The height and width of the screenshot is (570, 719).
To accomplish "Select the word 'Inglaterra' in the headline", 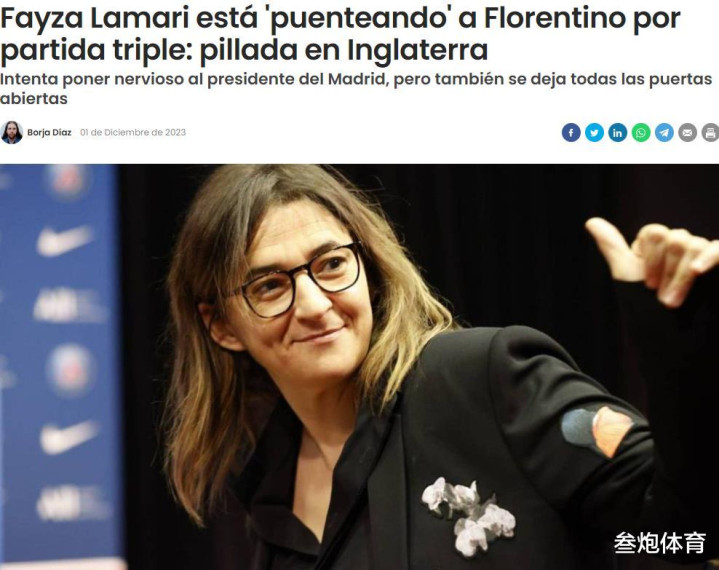I will tap(417, 50).
